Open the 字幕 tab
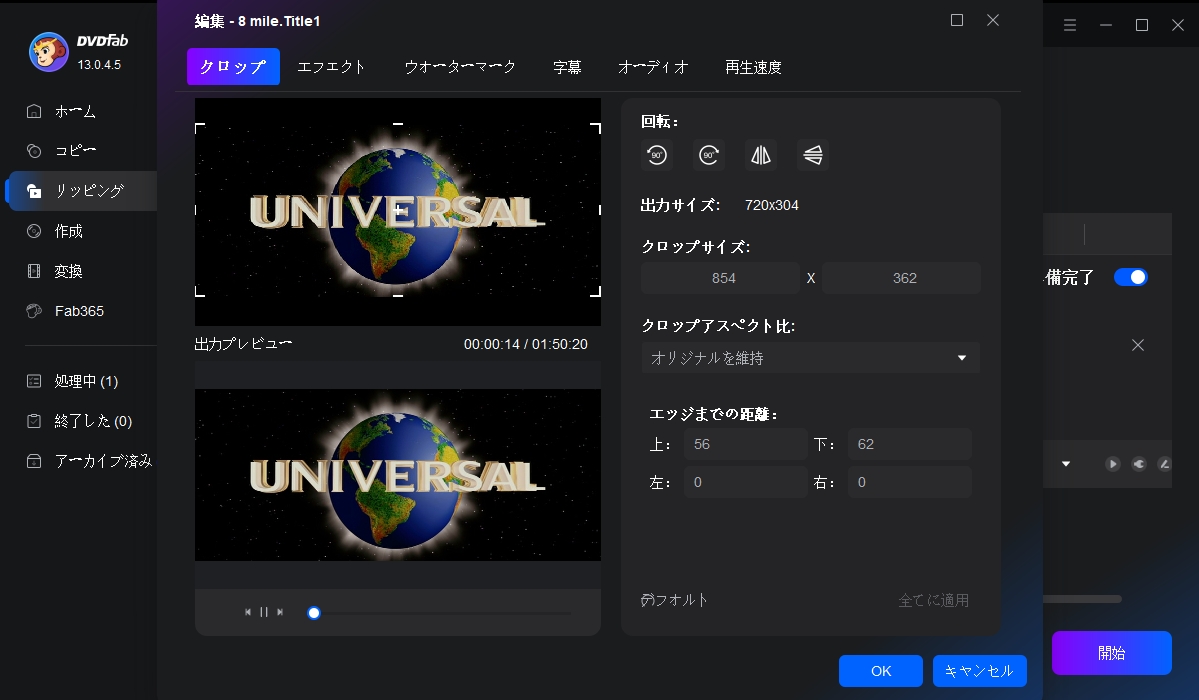Screen dimensions: 1199x700 pyautogui.click(x=567, y=67)
